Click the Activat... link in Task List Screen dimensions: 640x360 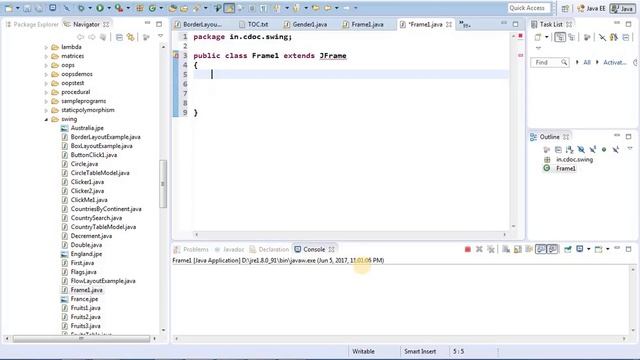tap(615, 62)
